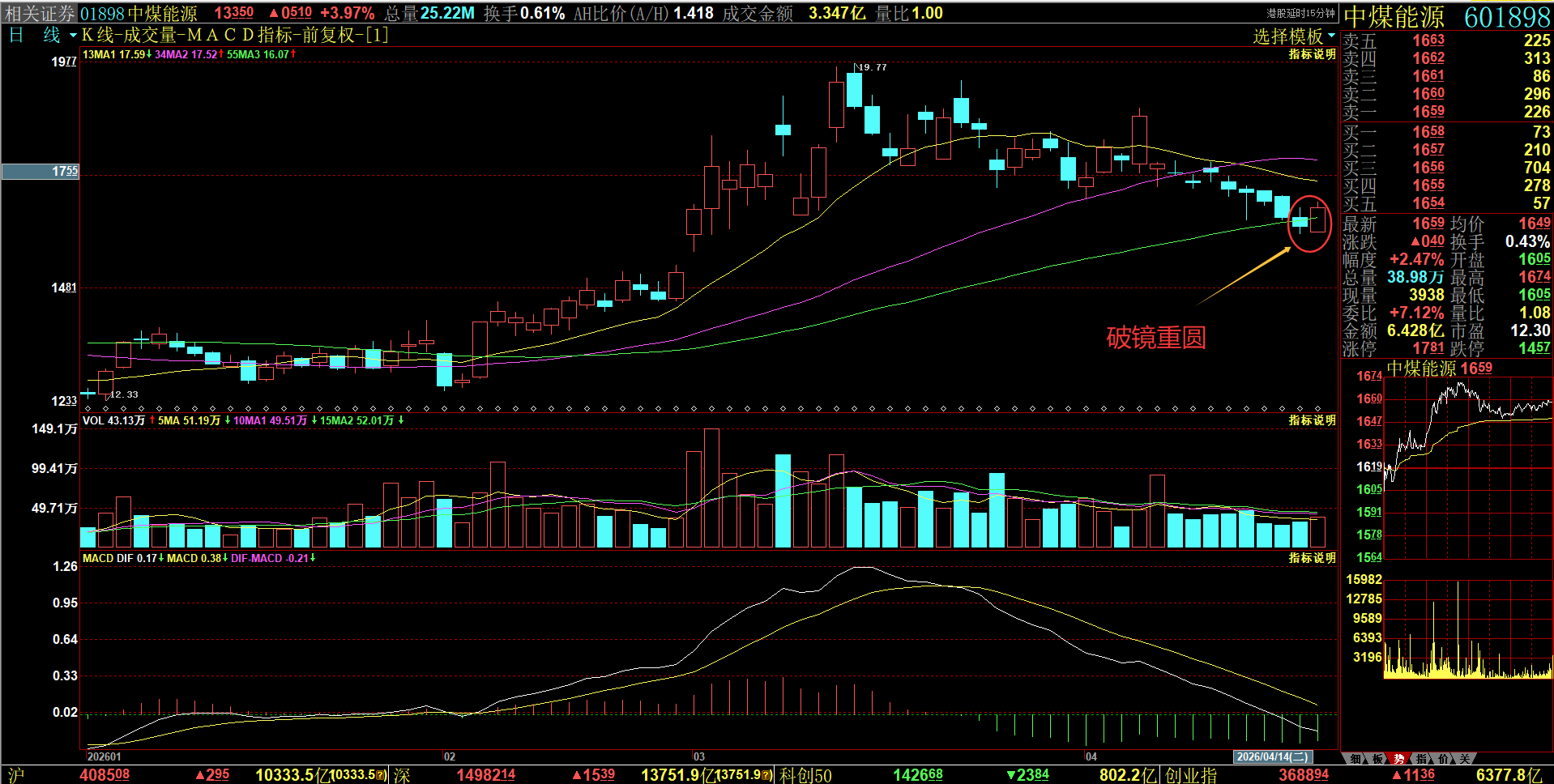Viewport: 1554px width, 784px height.
Task: Click the 沪 index in the status bar
Action: tap(15, 775)
